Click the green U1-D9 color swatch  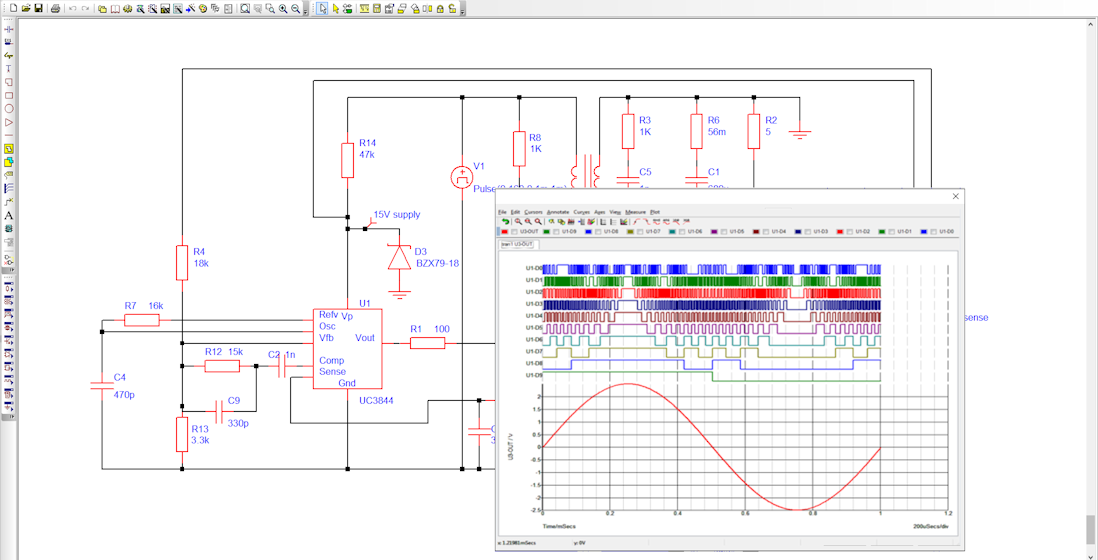(546, 232)
